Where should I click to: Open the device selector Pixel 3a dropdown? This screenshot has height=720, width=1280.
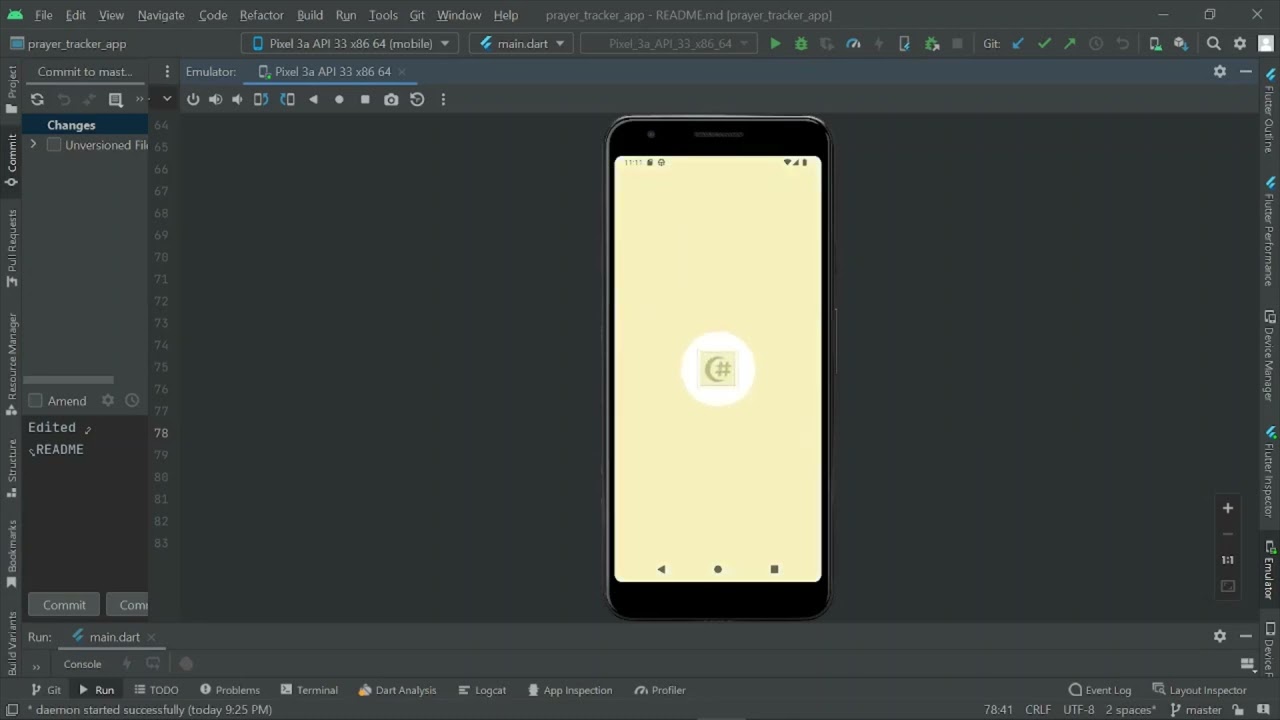point(350,43)
